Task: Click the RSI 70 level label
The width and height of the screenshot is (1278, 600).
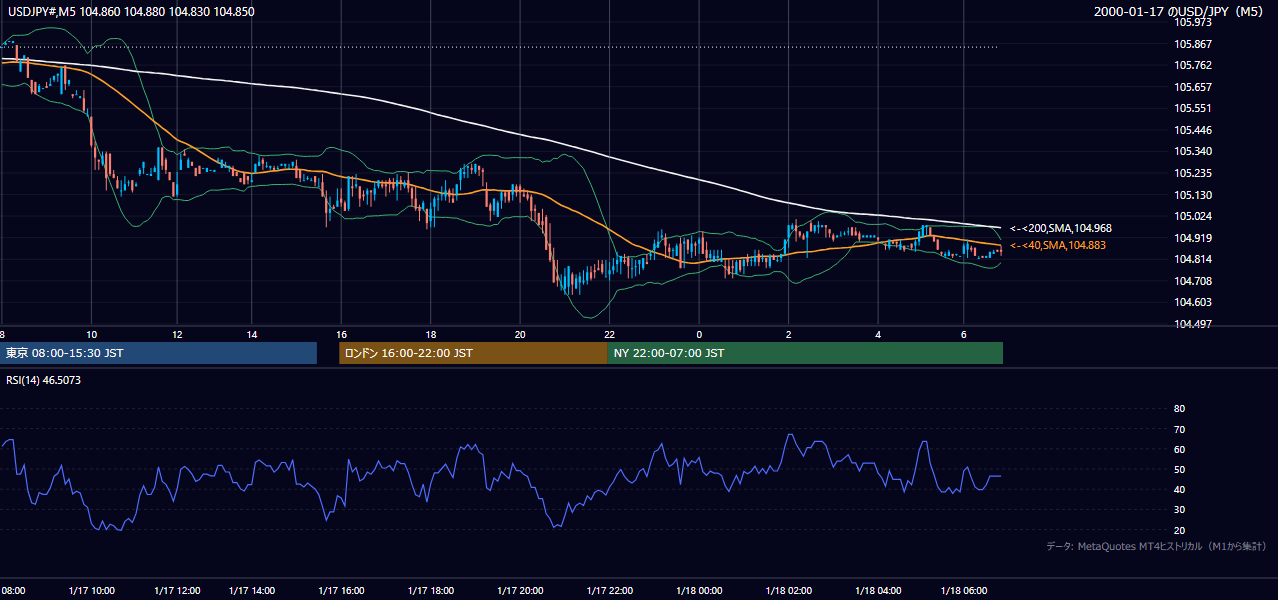Action: pyautogui.click(x=1179, y=429)
